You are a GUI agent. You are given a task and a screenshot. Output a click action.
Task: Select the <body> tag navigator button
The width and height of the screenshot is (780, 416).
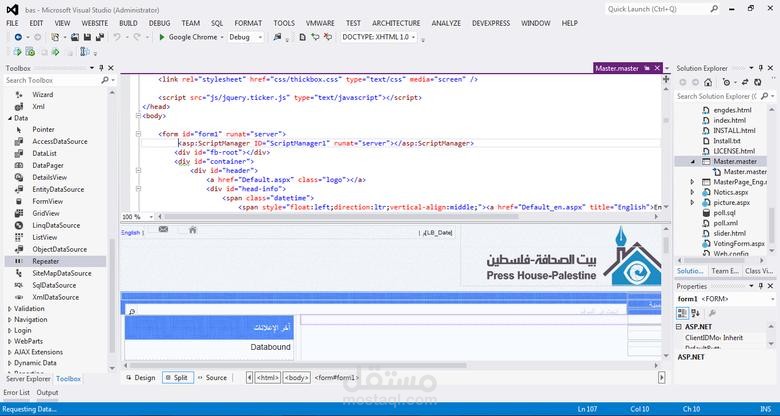296,378
